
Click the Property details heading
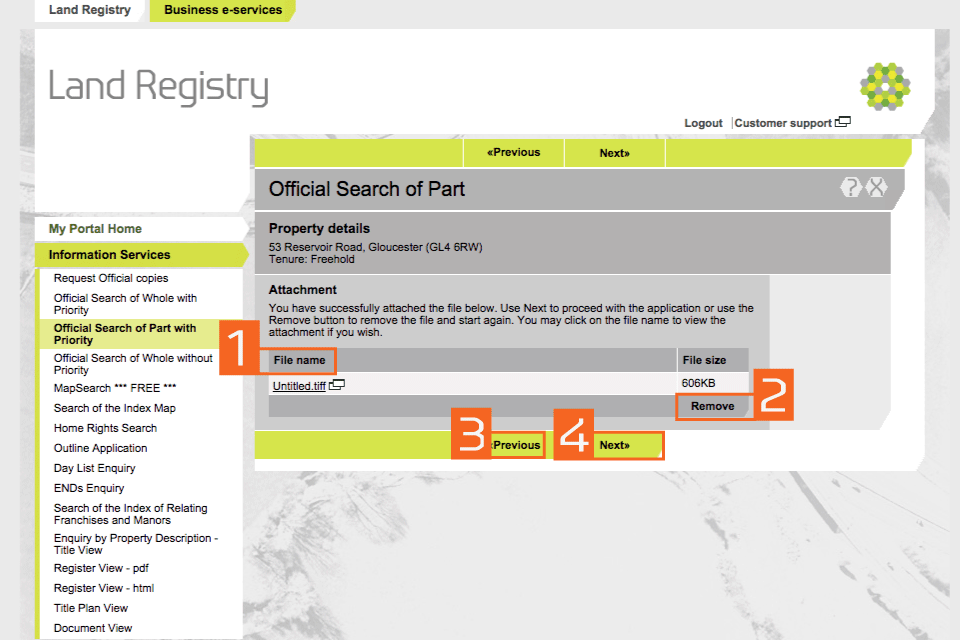(319, 228)
